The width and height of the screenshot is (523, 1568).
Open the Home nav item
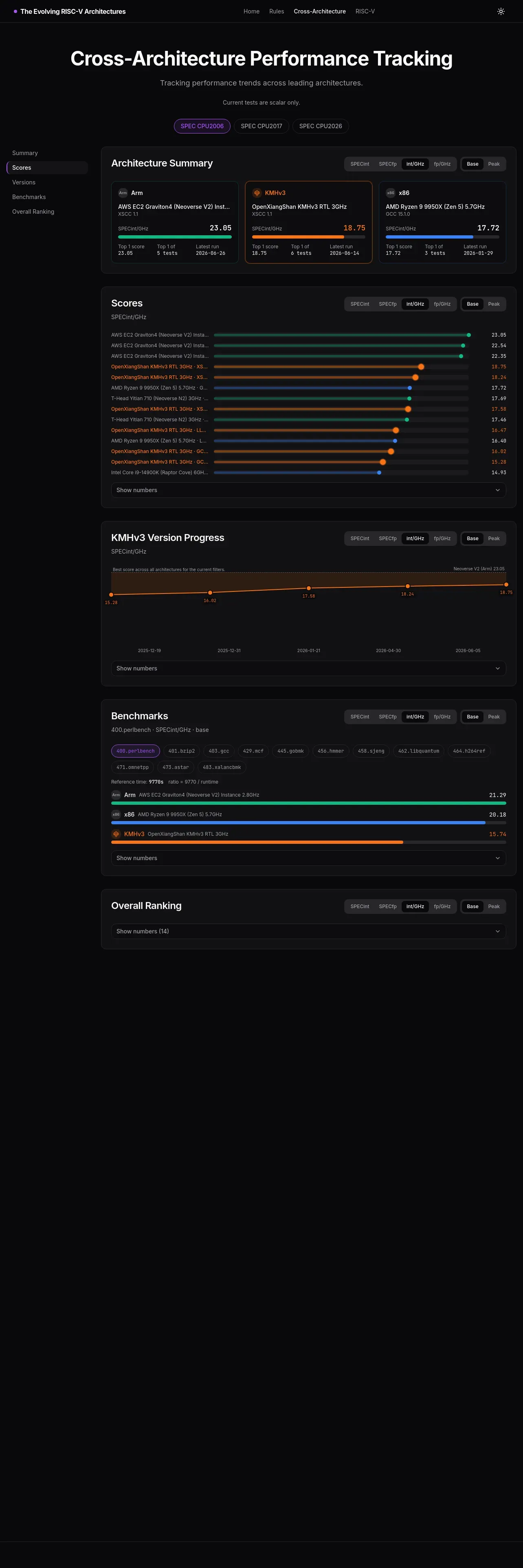coord(251,11)
